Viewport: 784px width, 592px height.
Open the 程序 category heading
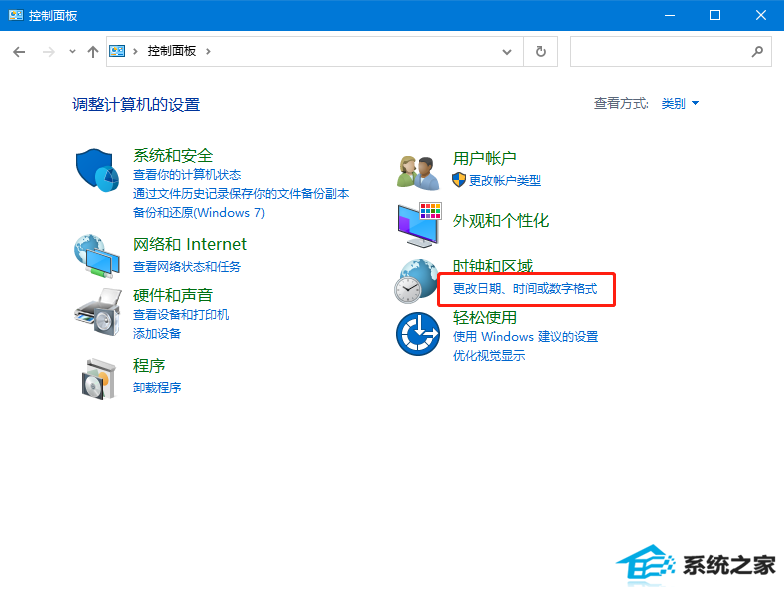[148, 366]
